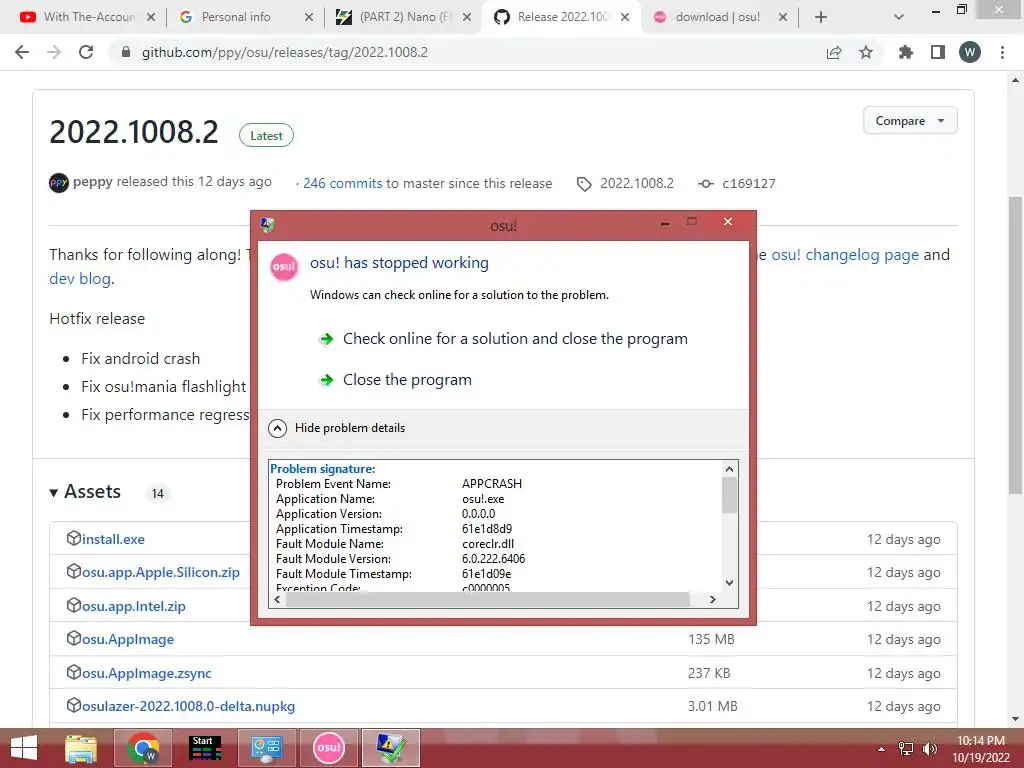Show the tab search dropdown chevron
The image size is (1024, 768).
899,17
